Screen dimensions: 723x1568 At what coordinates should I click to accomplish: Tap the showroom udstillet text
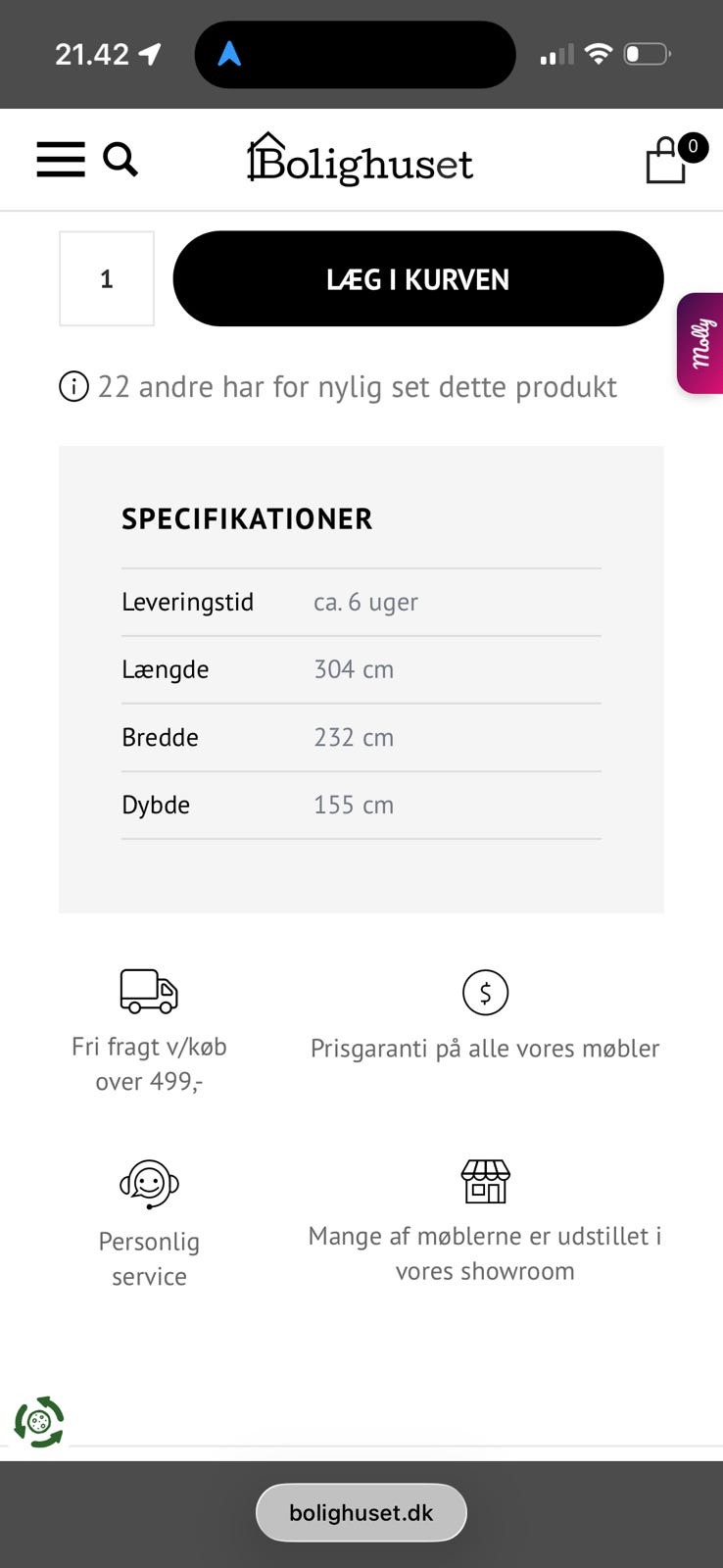[485, 1253]
